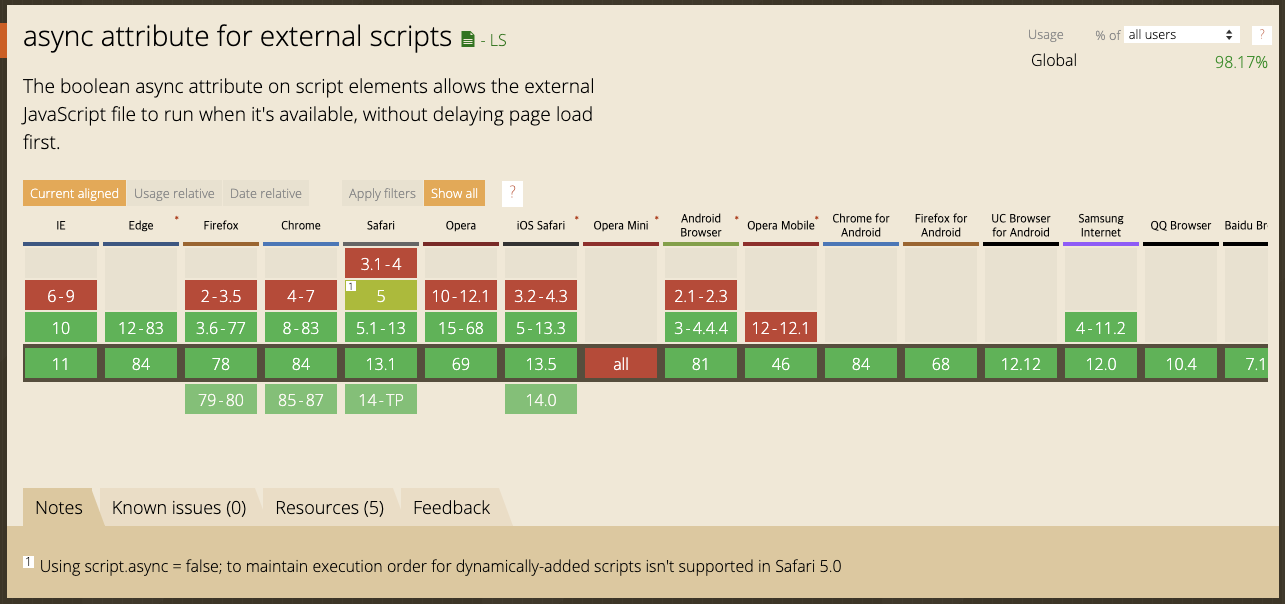
Task: Click the UC Browser for Android header
Action: click(1021, 226)
